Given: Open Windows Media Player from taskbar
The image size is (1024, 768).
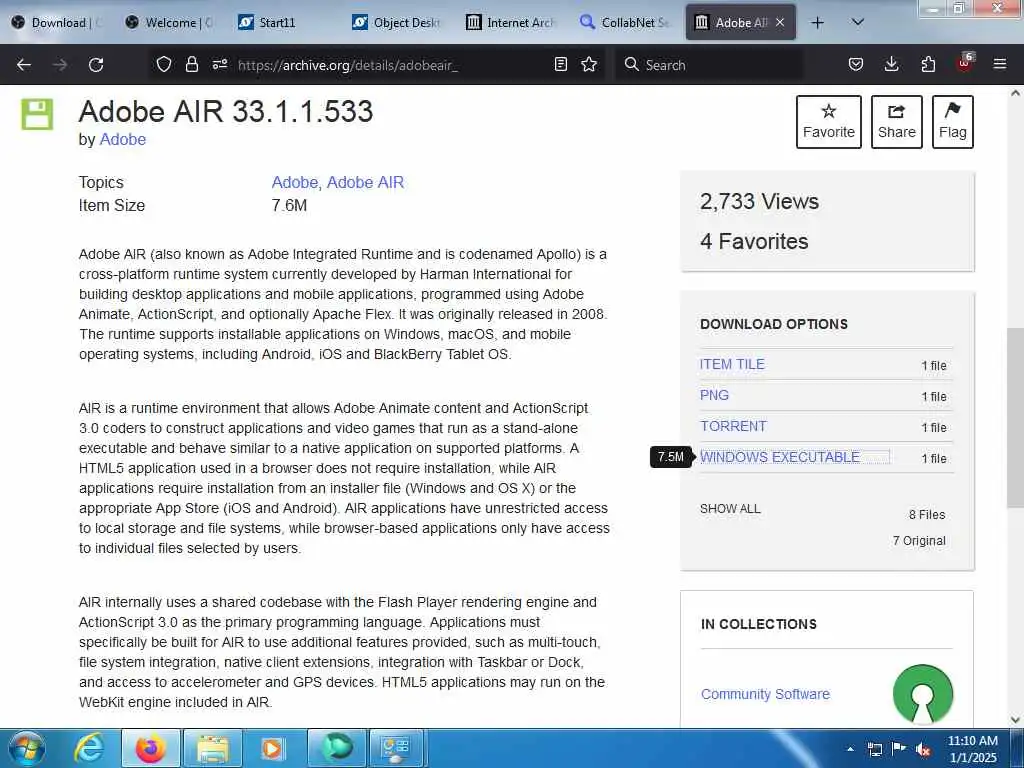Looking at the screenshot, I should 274,748.
